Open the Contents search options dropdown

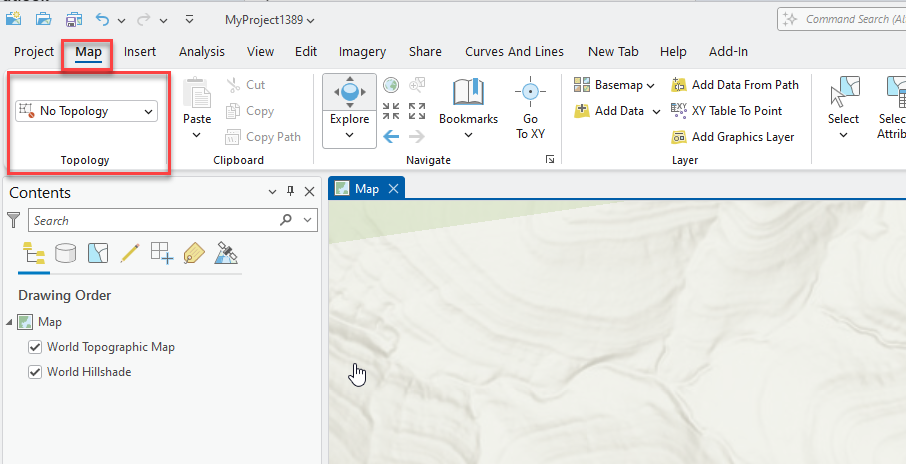307,220
